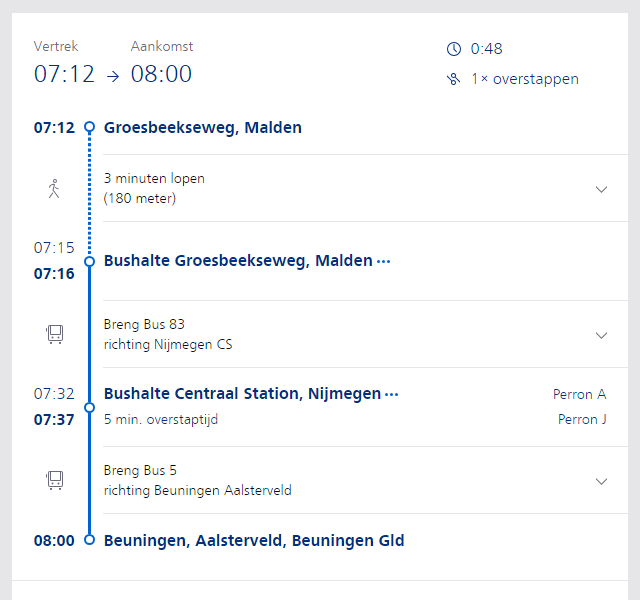The width and height of the screenshot is (640, 600).
Task: Select the Groesbeekseweg, Malden starting stop
Action: [x=202, y=127]
